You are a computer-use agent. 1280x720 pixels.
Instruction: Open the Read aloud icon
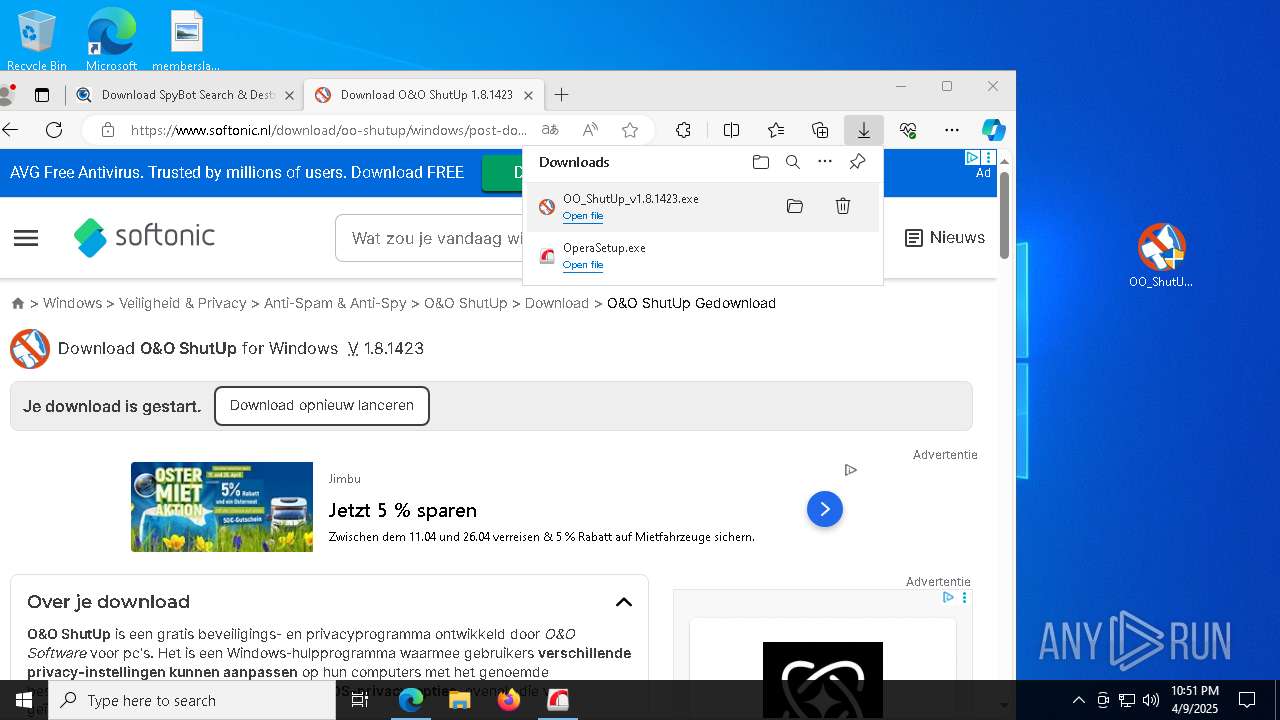[590, 130]
